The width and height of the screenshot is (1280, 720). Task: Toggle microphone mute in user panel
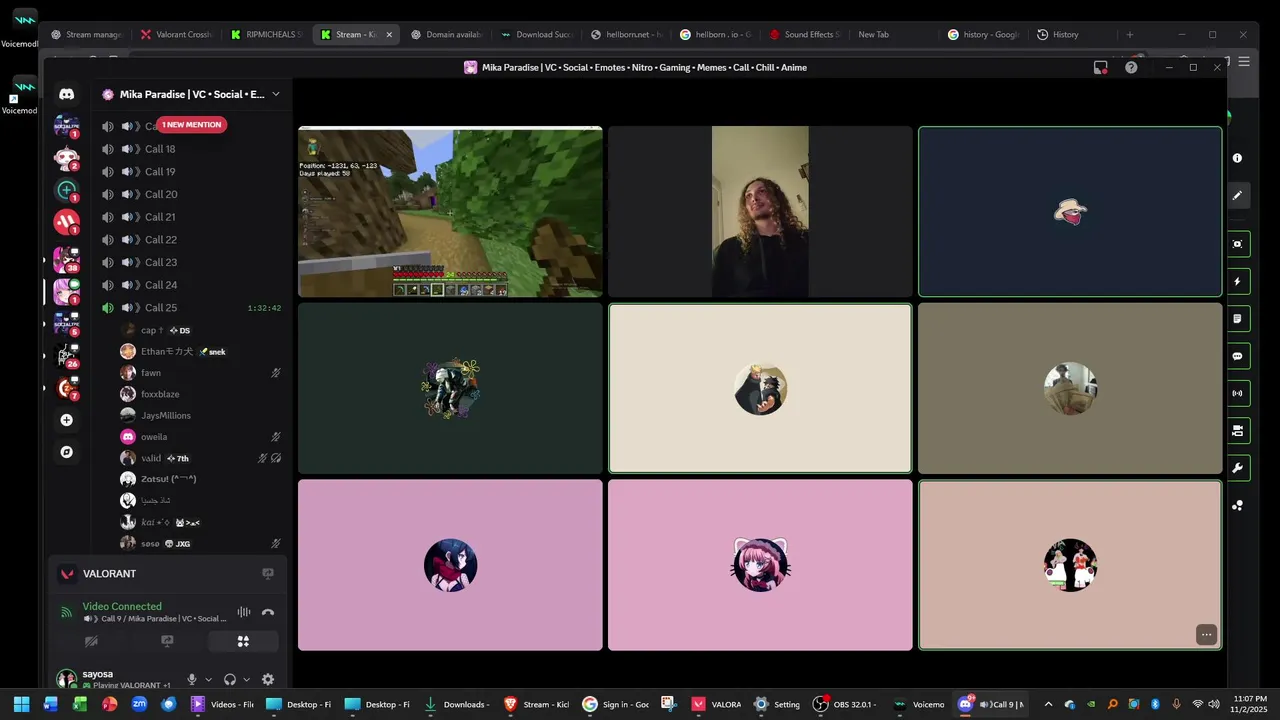point(192,679)
